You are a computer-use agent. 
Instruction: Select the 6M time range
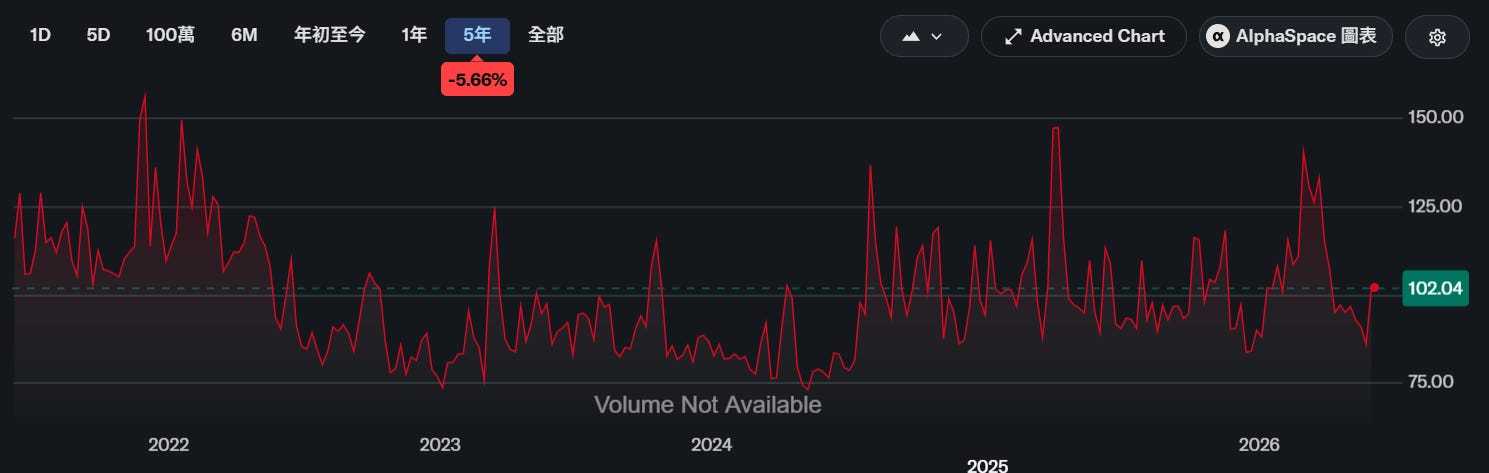pos(244,35)
